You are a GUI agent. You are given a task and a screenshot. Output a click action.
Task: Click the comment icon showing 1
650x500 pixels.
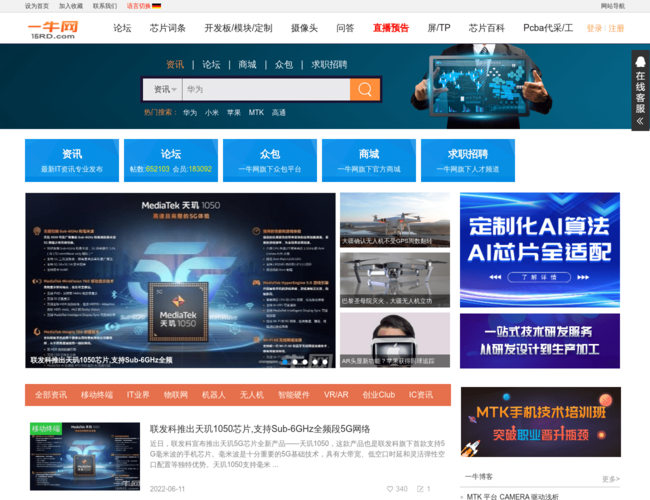point(420,489)
